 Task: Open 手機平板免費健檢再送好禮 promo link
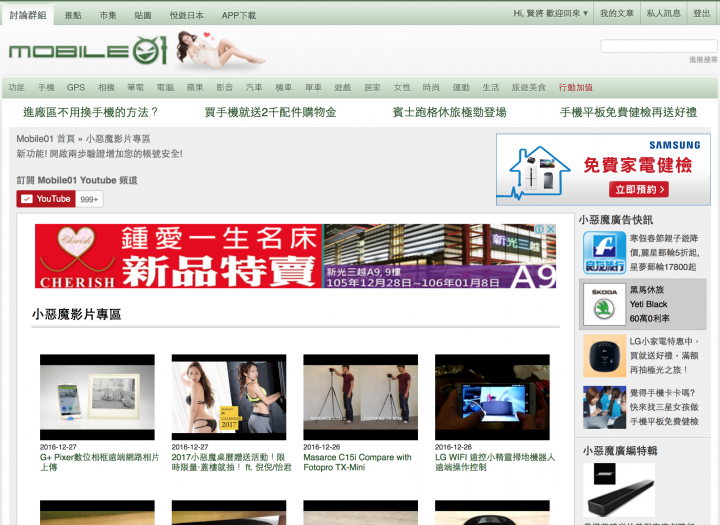pyautogui.click(x=628, y=112)
